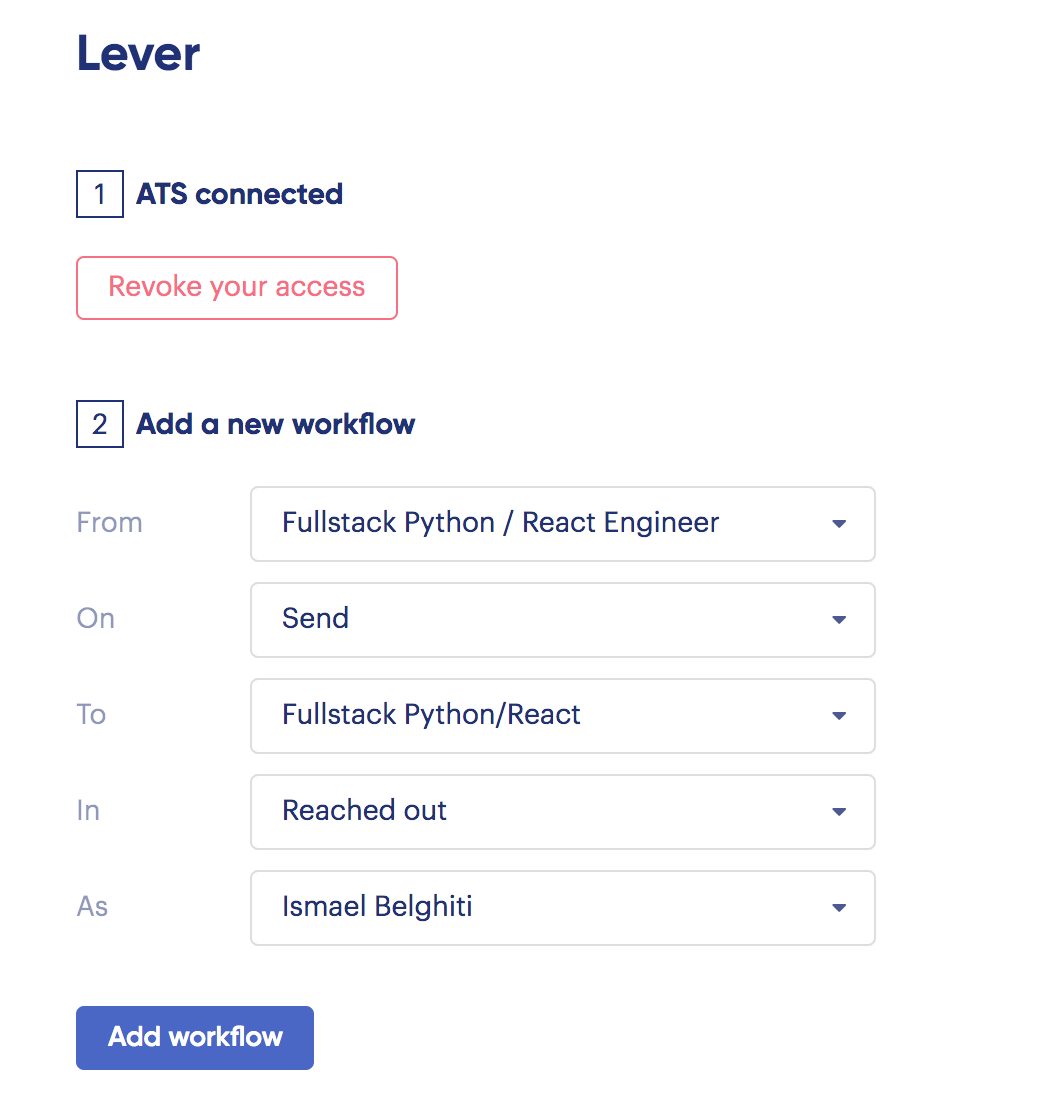
Task: Open the As user dropdown
Action: (x=562, y=908)
